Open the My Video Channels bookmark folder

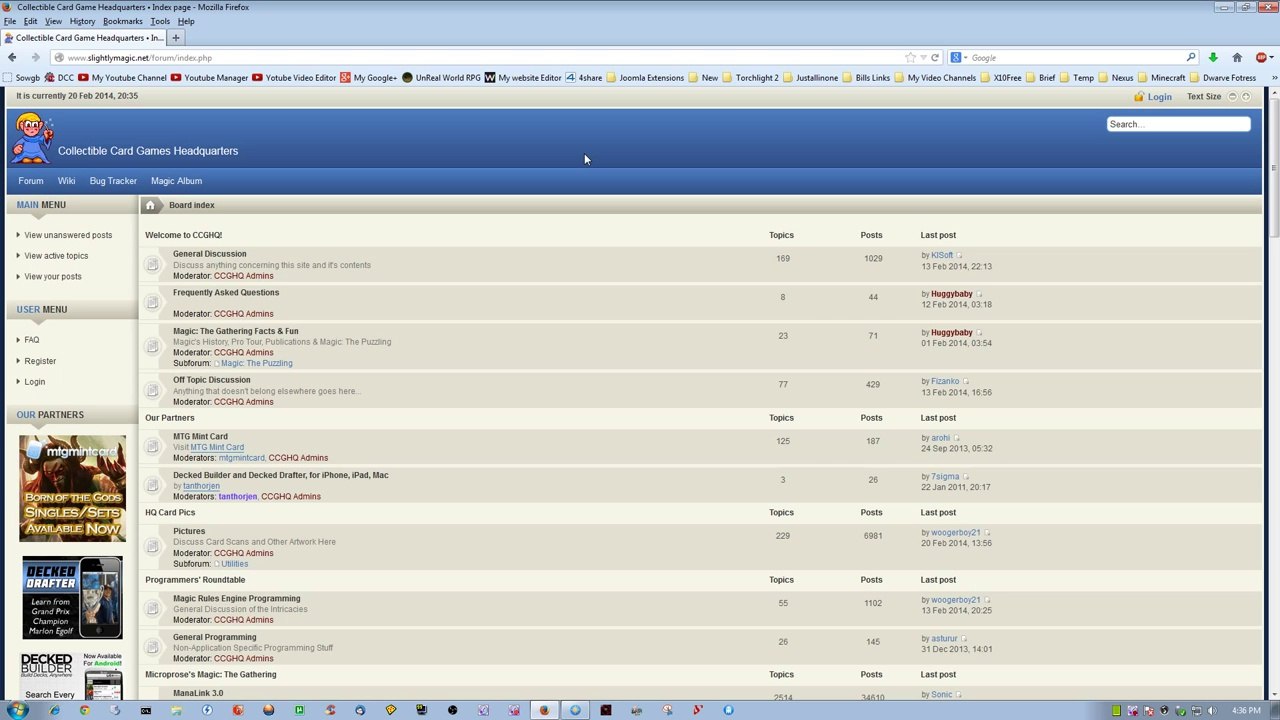tap(934, 78)
